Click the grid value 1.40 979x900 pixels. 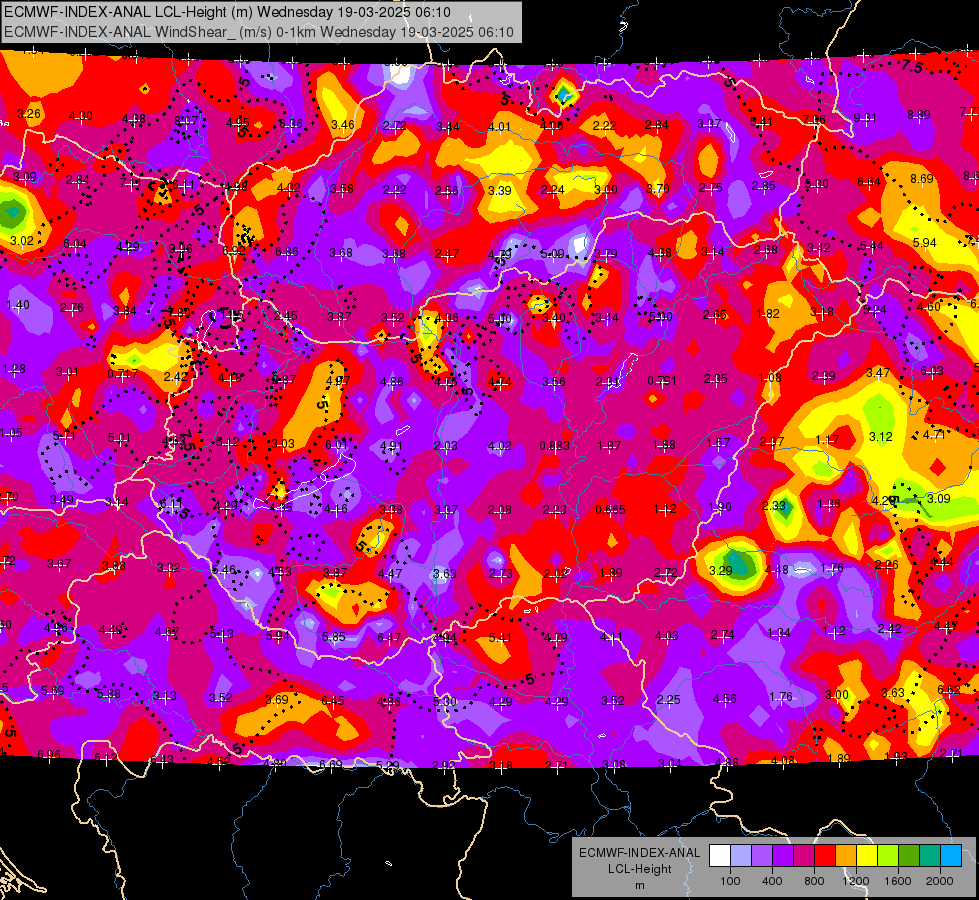click(x=17, y=305)
